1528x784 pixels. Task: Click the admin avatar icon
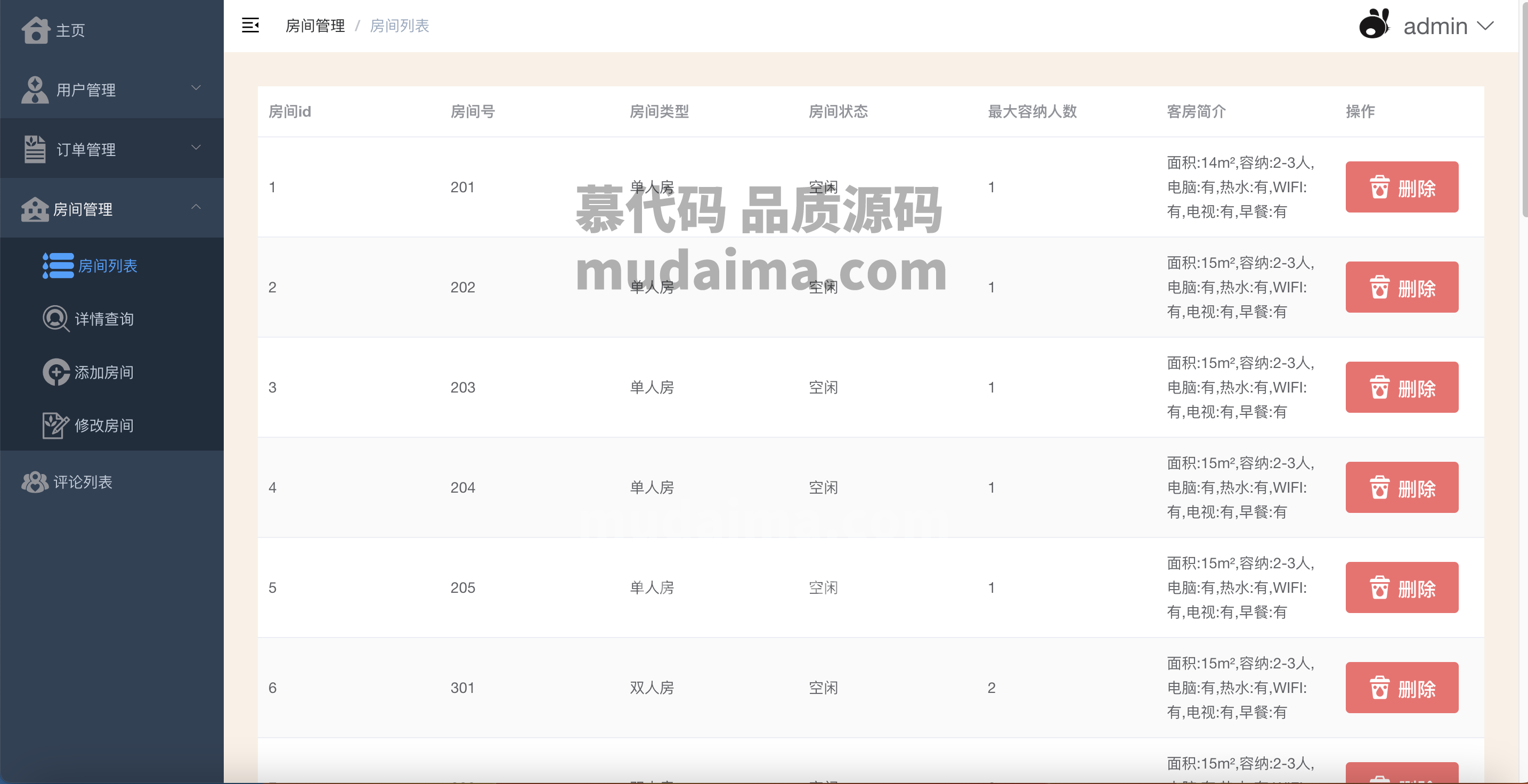1375,24
